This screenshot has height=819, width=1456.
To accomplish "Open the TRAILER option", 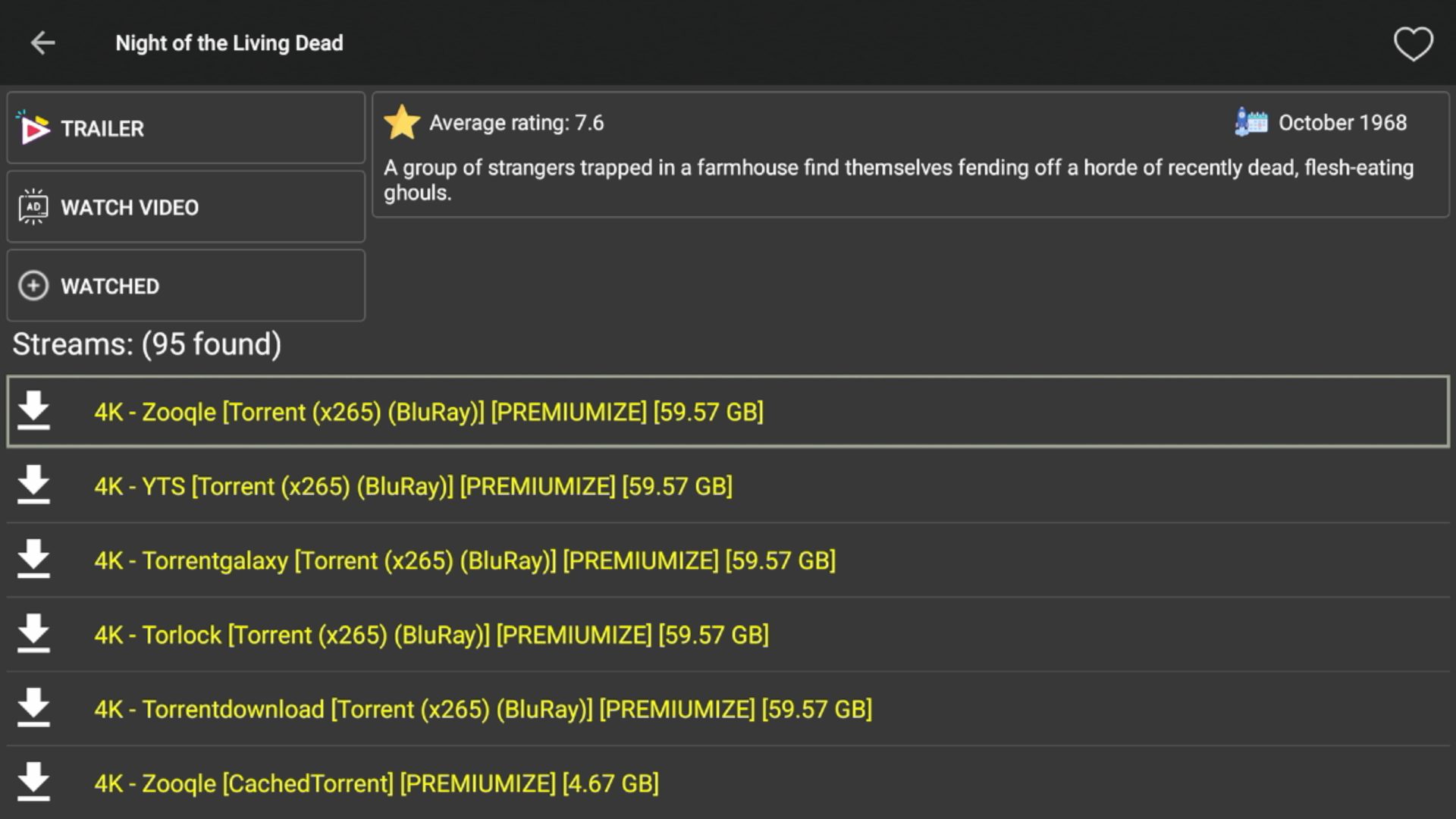I will [x=185, y=128].
